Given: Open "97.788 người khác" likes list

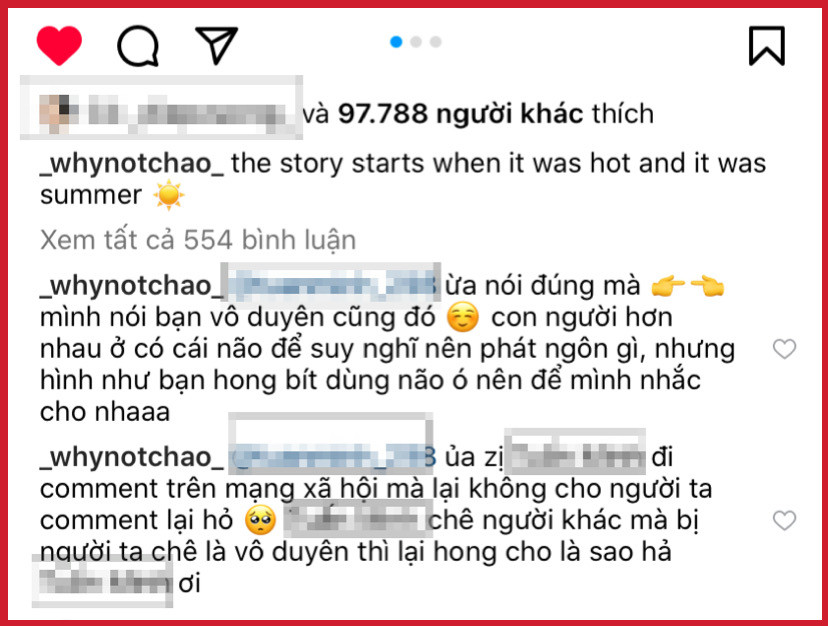Looking at the screenshot, I should (x=460, y=114).
